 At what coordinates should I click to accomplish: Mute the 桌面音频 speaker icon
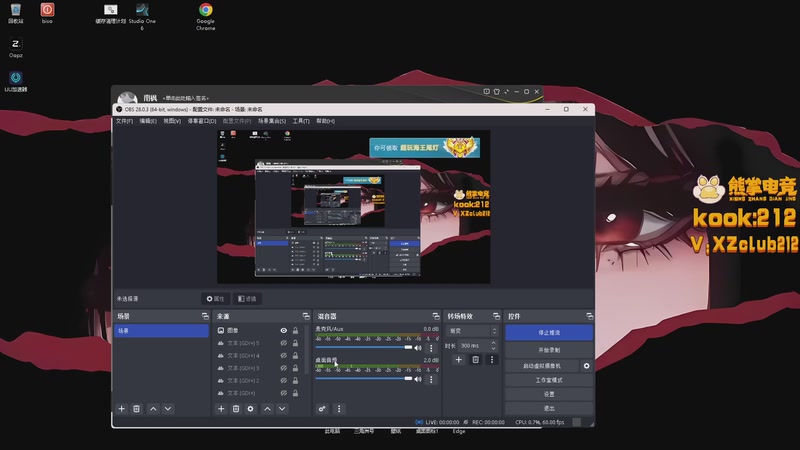point(418,379)
